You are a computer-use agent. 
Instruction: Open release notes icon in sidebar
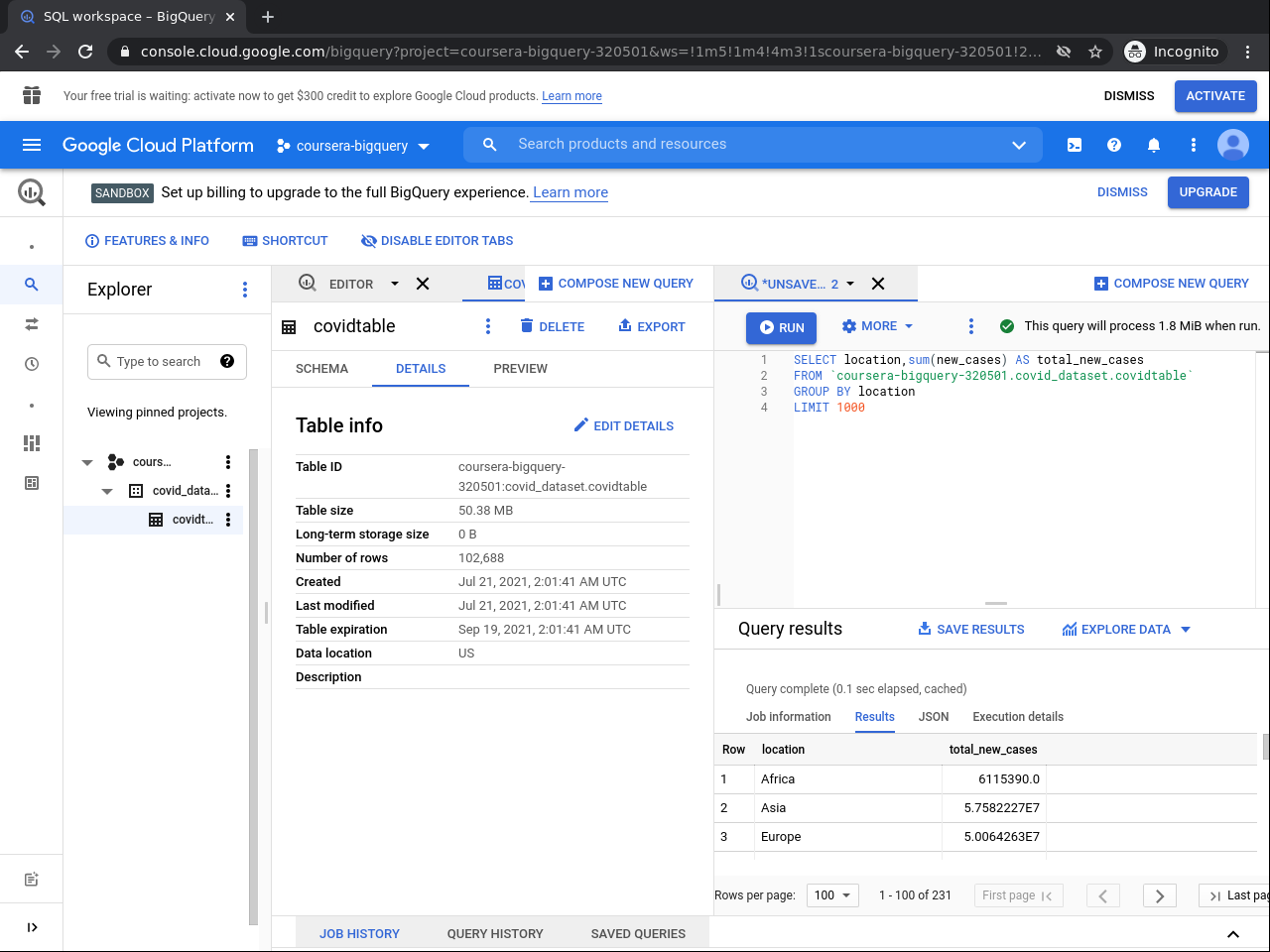[32, 880]
